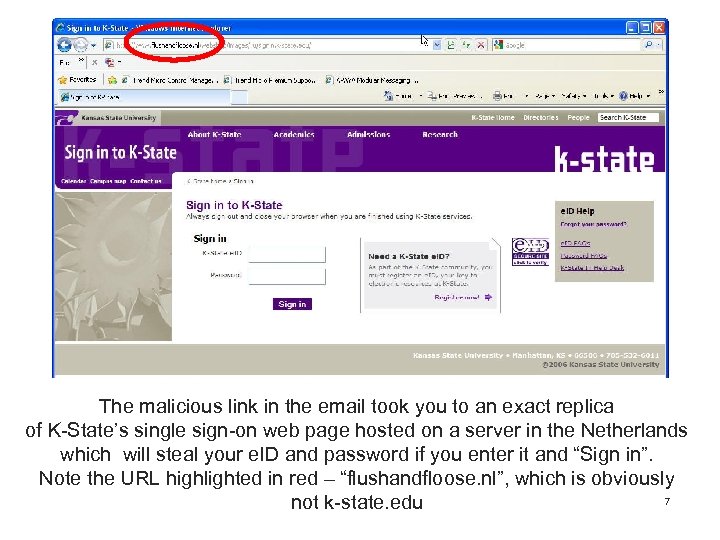Click the Calendar link

pos(73,181)
